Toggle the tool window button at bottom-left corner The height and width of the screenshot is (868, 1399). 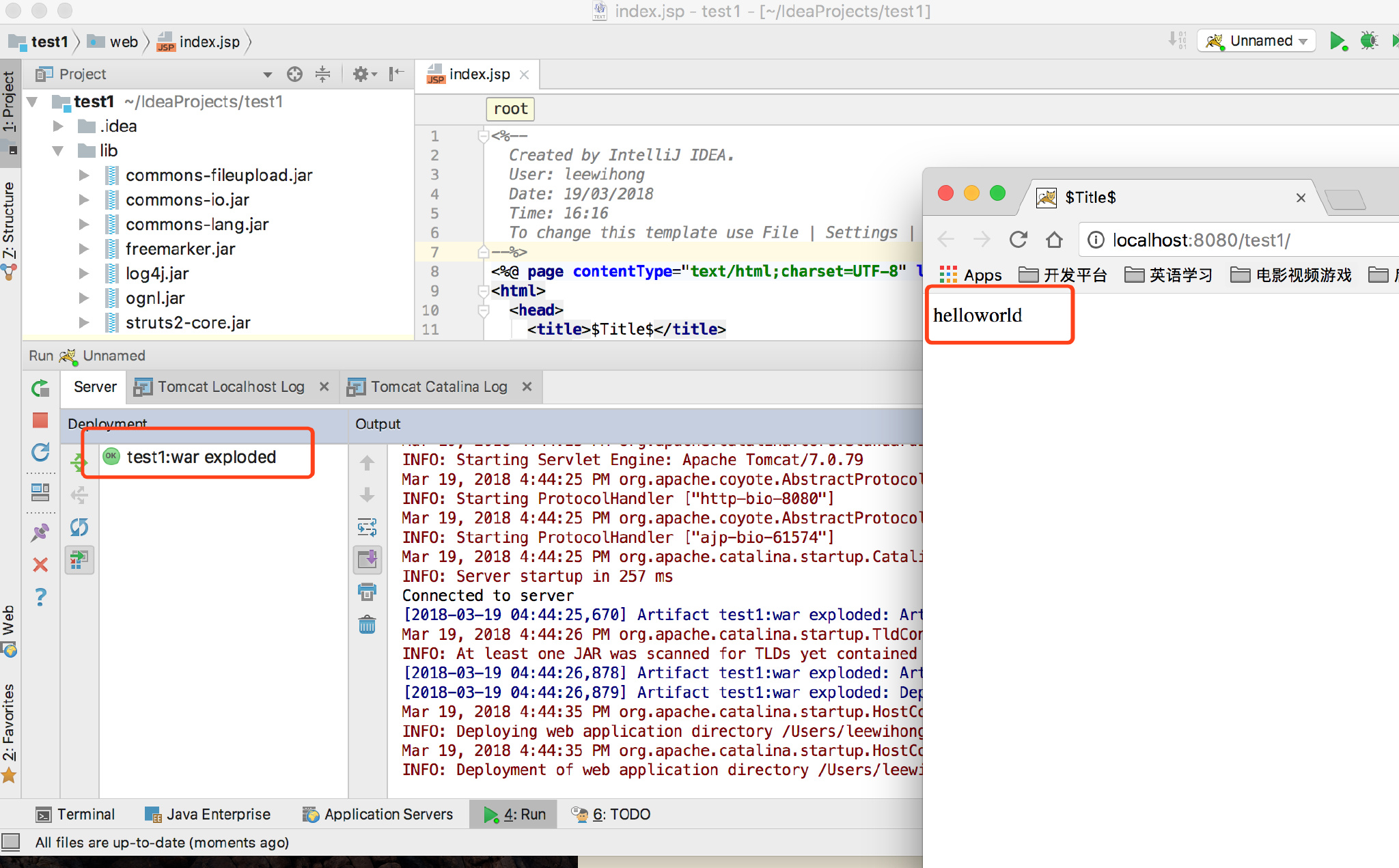(x=10, y=841)
